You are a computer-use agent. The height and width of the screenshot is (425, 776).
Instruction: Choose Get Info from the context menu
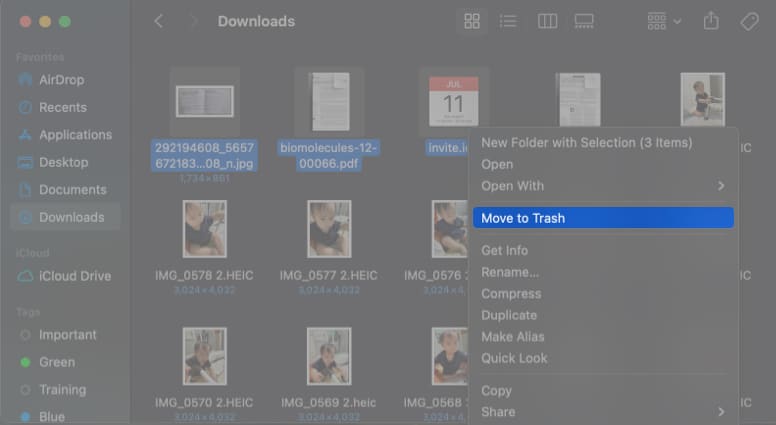(603, 250)
